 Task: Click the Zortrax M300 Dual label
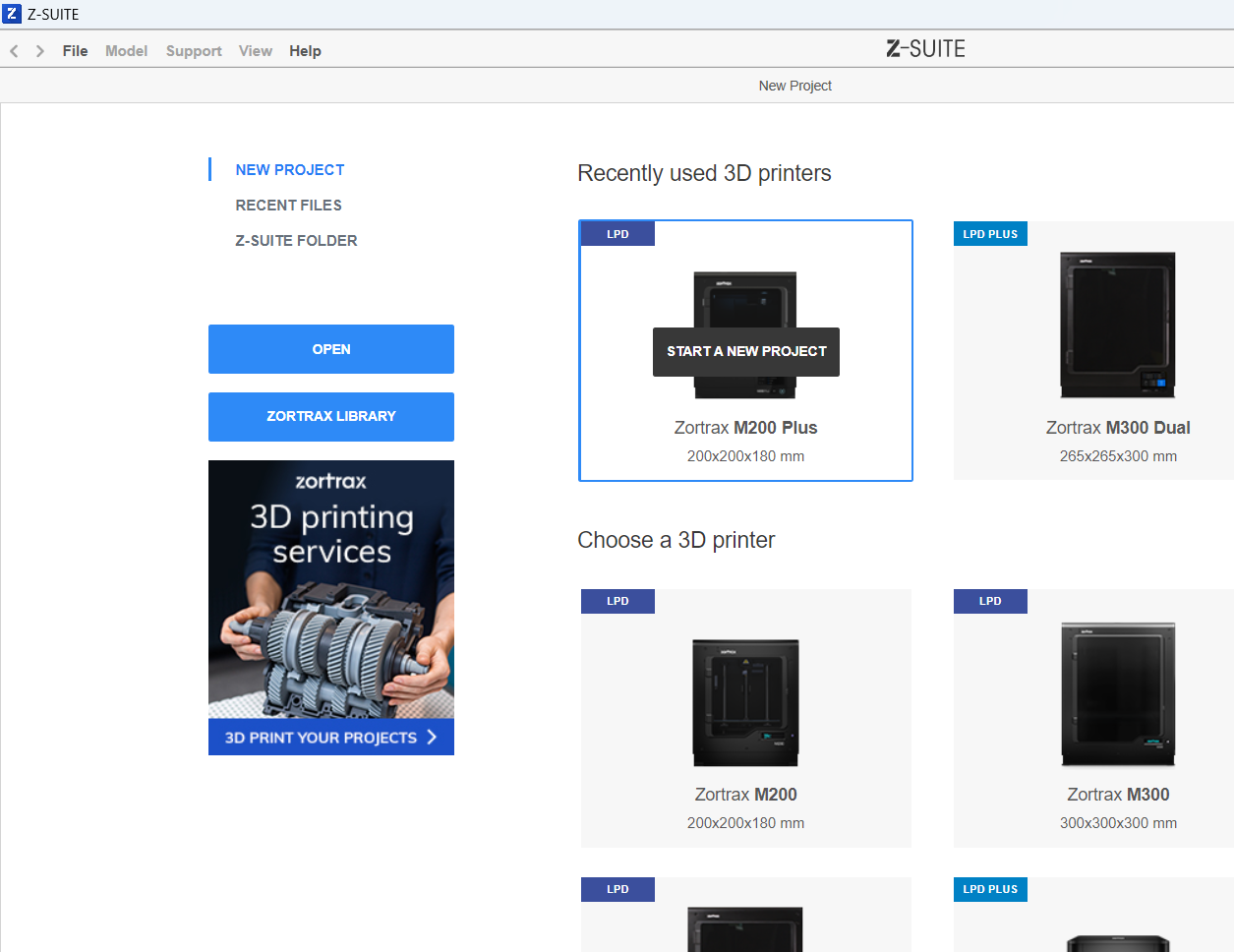point(1118,428)
